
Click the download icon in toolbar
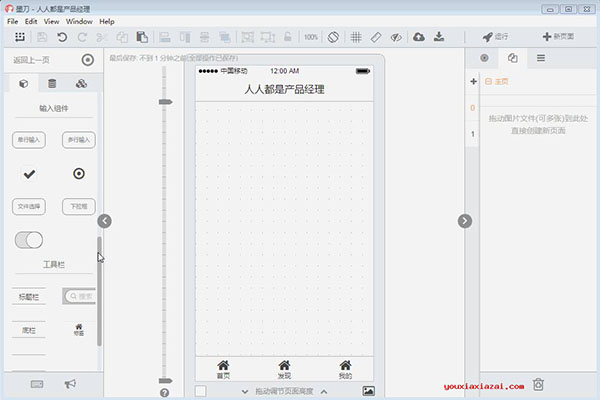tap(439, 37)
